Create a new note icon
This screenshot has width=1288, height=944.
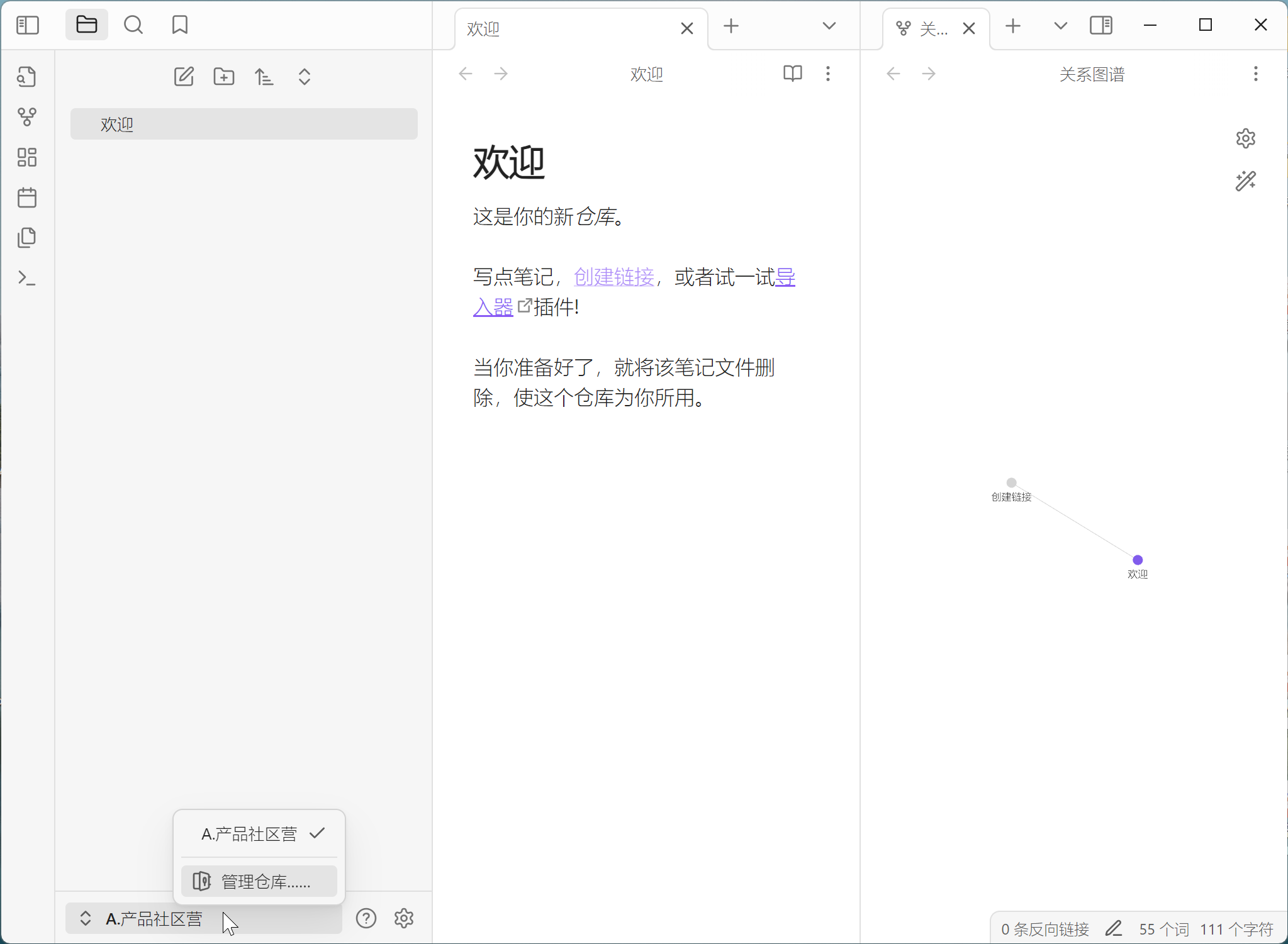[184, 77]
